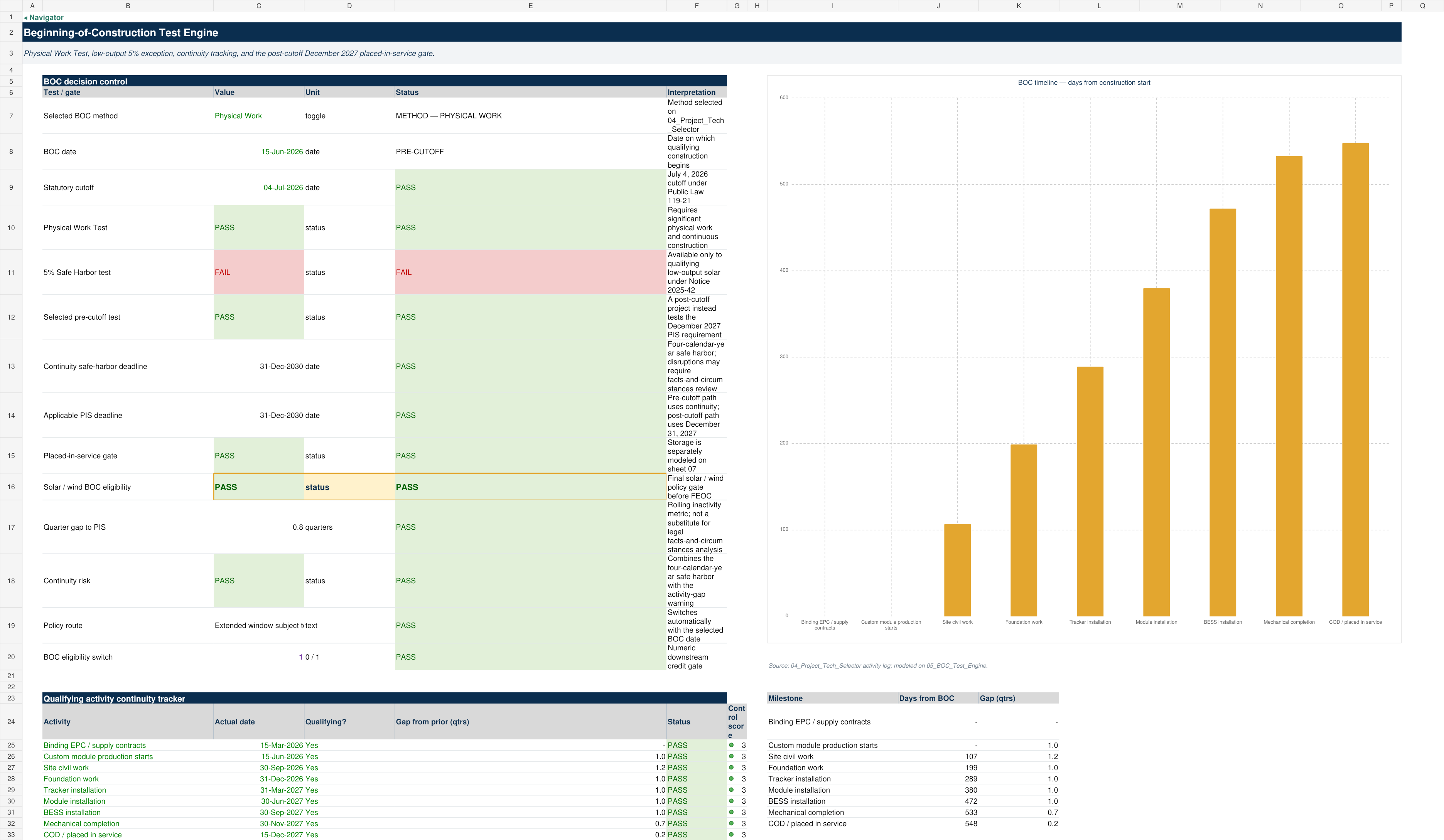The width and height of the screenshot is (1444, 840).
Task: Select the highlighted Solar / wind eligibility PASS cell
Action: tap(258, 487)
